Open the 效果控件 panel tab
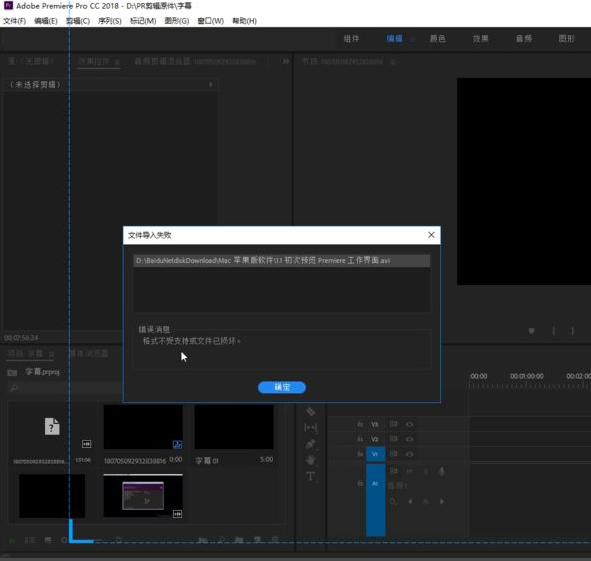The width and height of the screenshot is (591, 561). (94, 61)
